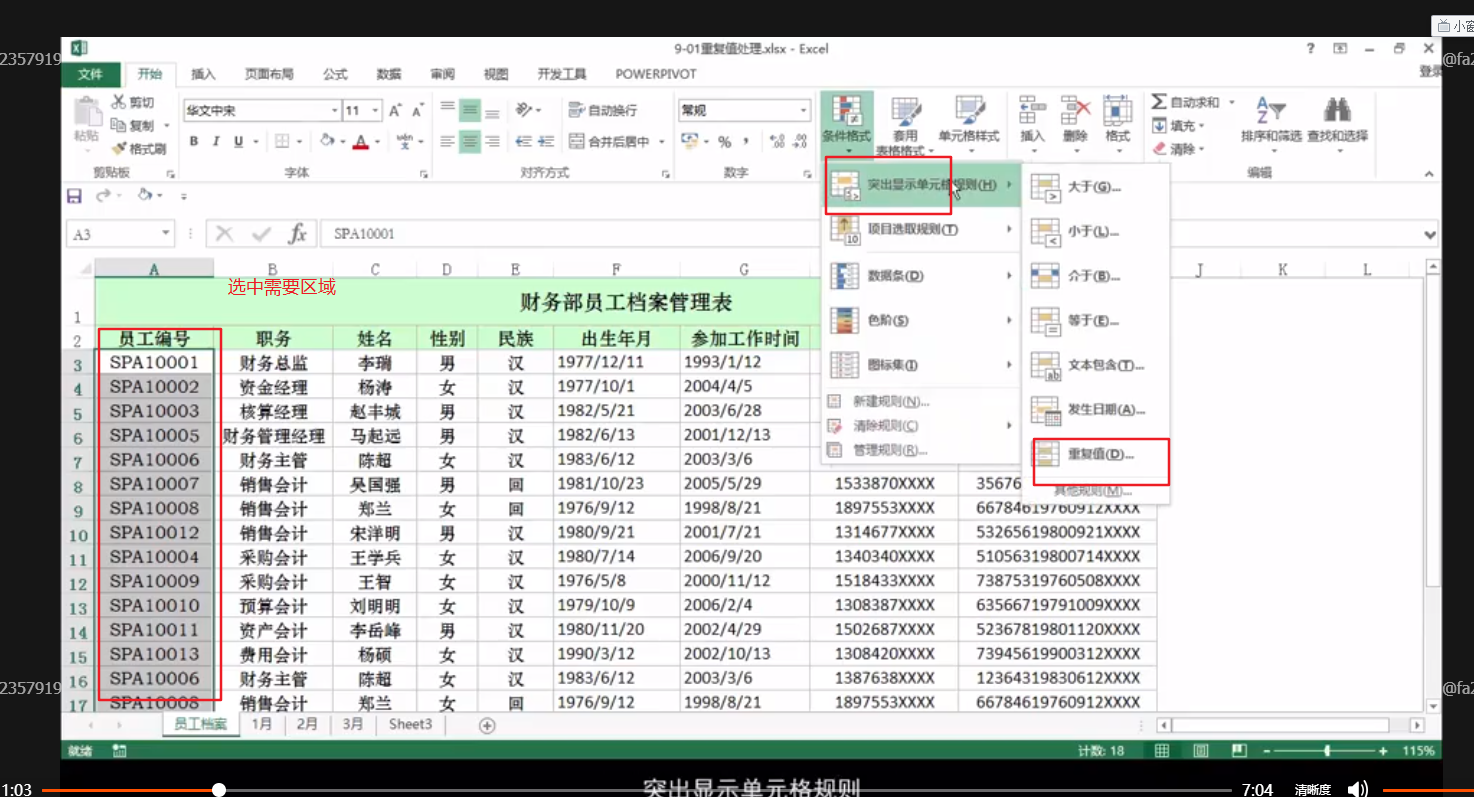Switch to the Sheet3 sheet tab
Viewport: 1474px width, 797px height.
click(x=410, y=724)
